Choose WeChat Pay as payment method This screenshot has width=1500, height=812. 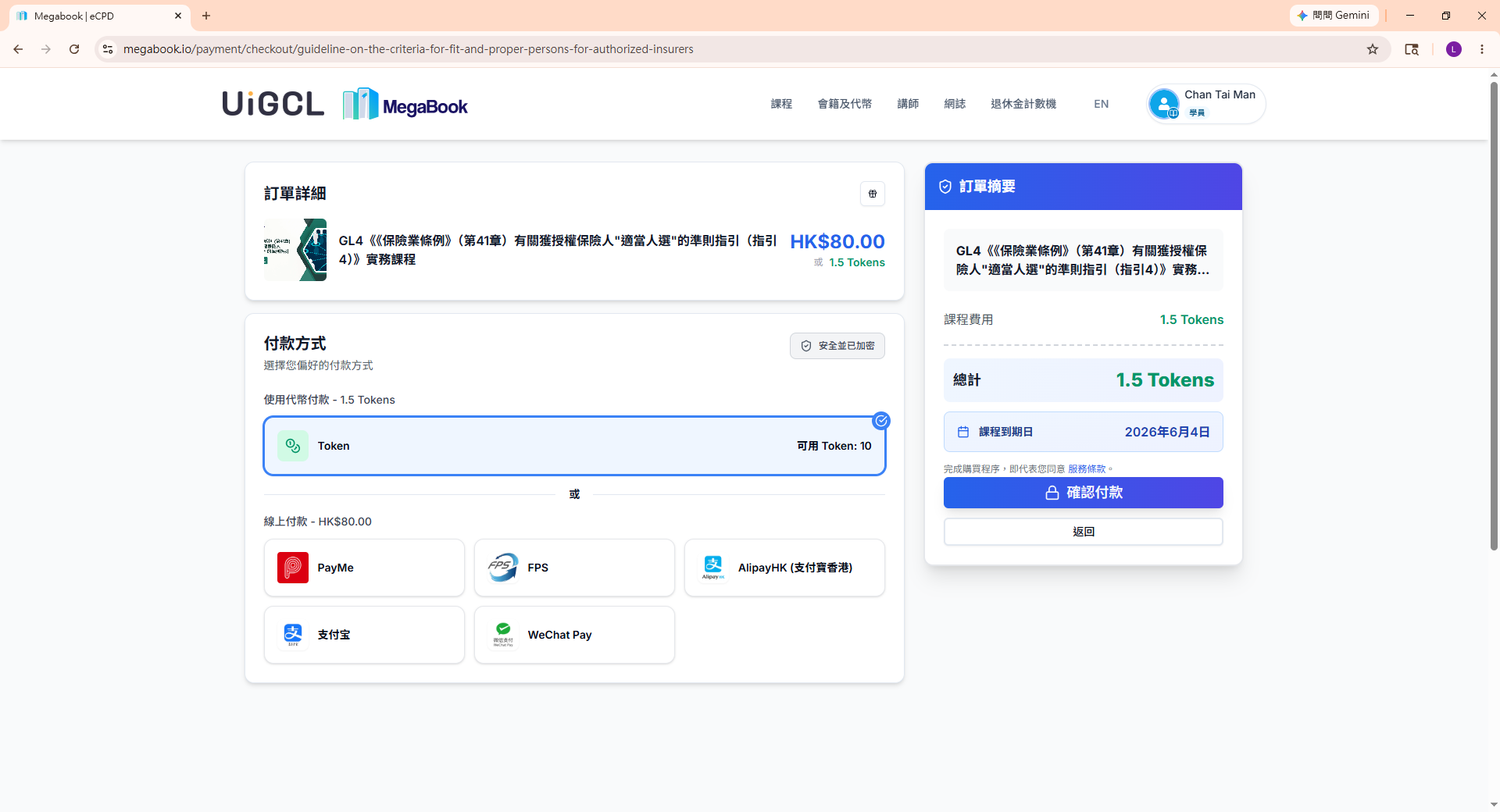(574, 635)
